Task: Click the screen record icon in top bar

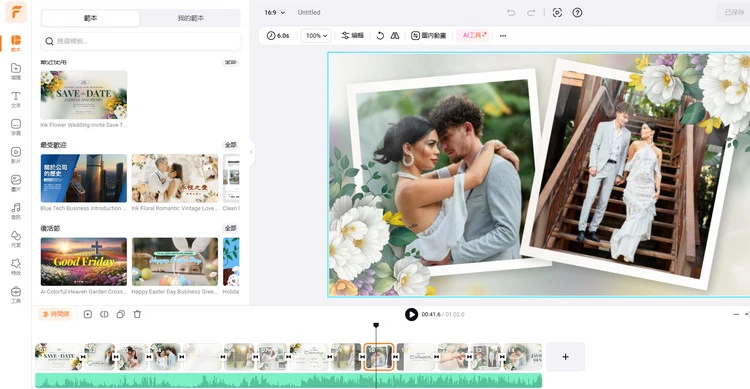Action: 557,12
